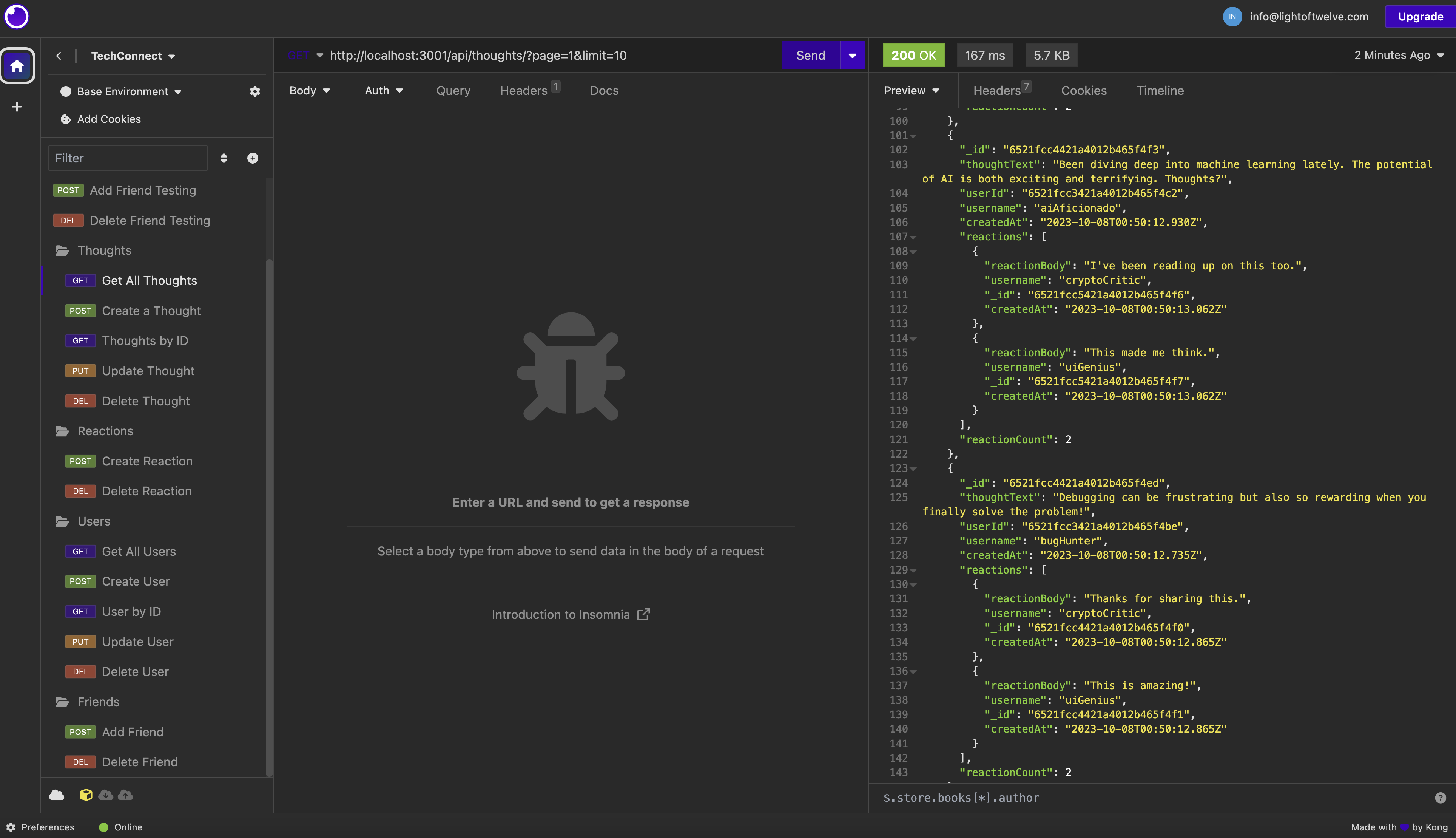1456x838 pixels.
Task: Click the filter add icon next to Filter input
Action: (253, 158)
